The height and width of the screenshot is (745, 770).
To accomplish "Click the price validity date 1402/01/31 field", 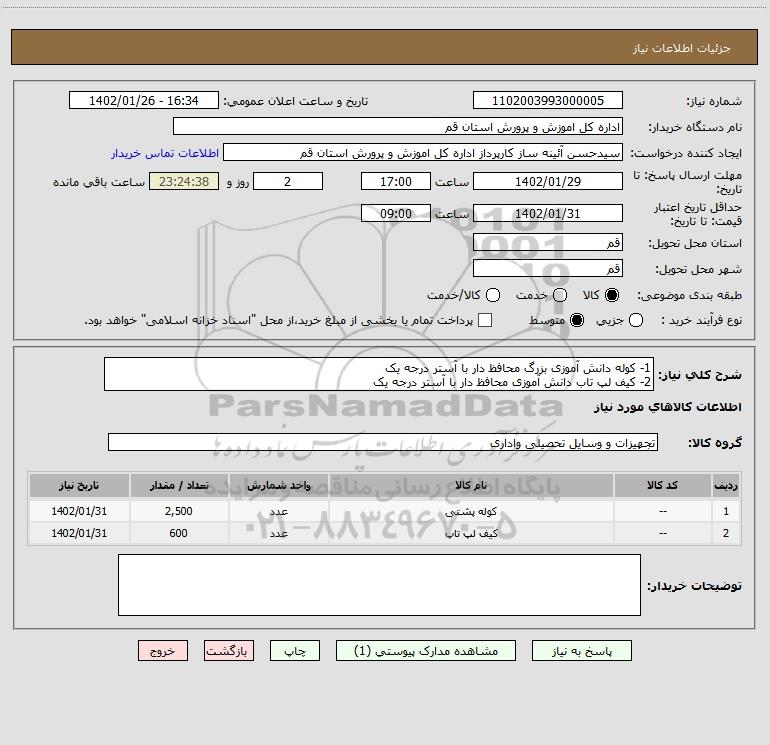I will (x=548, y=213).
